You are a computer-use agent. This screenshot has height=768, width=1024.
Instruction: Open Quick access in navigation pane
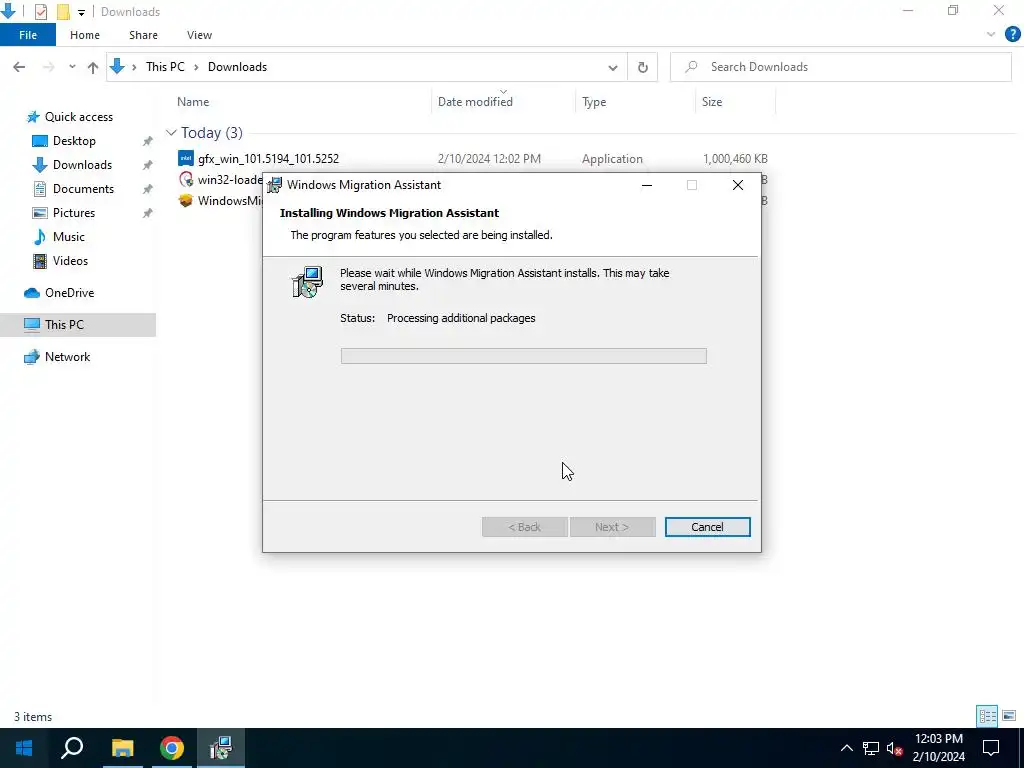78,117
